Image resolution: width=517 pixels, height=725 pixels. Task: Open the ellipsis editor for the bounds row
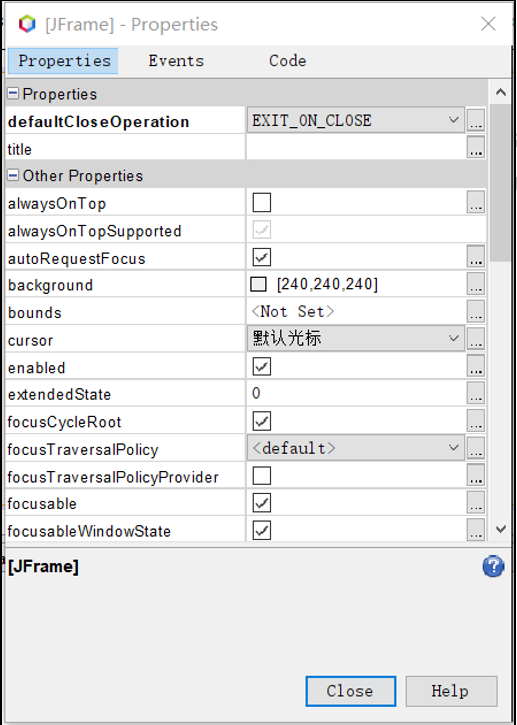tap(476, 312)
